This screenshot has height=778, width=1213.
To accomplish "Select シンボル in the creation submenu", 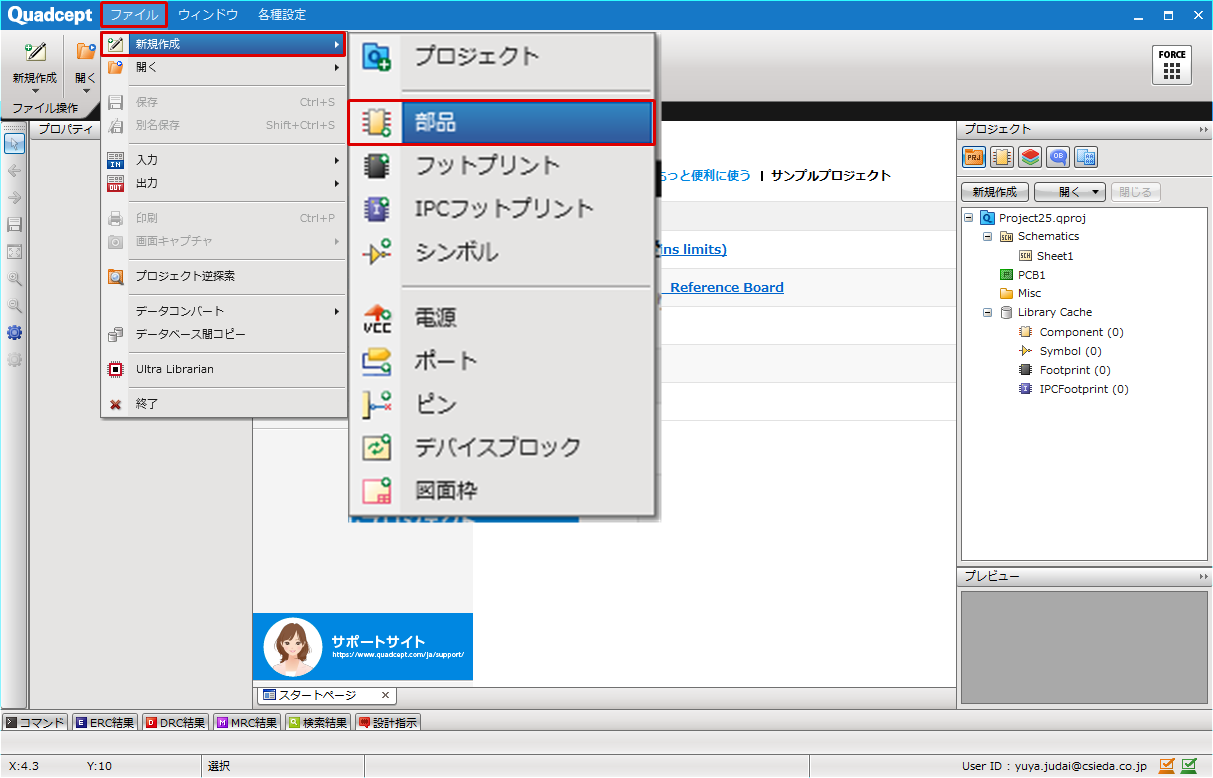I will coord(456,253).
